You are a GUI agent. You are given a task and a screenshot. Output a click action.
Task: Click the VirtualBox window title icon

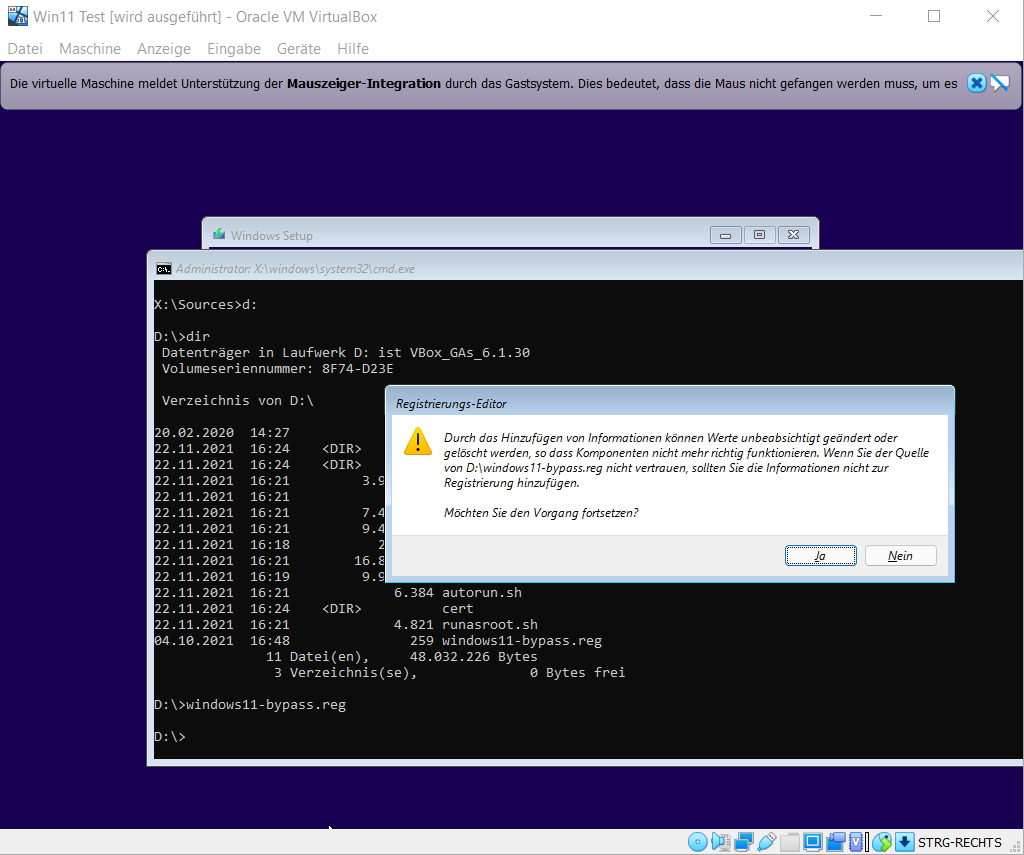click(x=18, y=16)
